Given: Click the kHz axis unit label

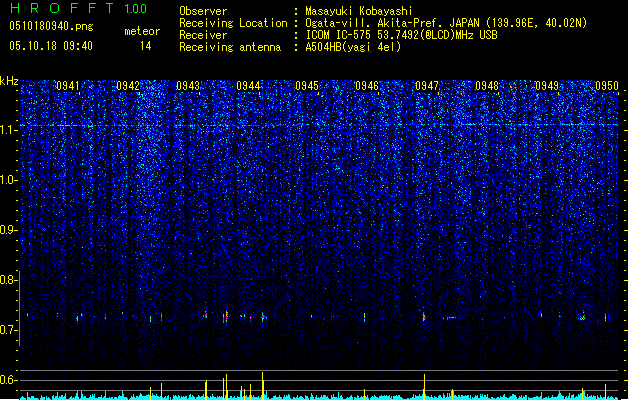Looking at the screenshot, I should (9, 81).
